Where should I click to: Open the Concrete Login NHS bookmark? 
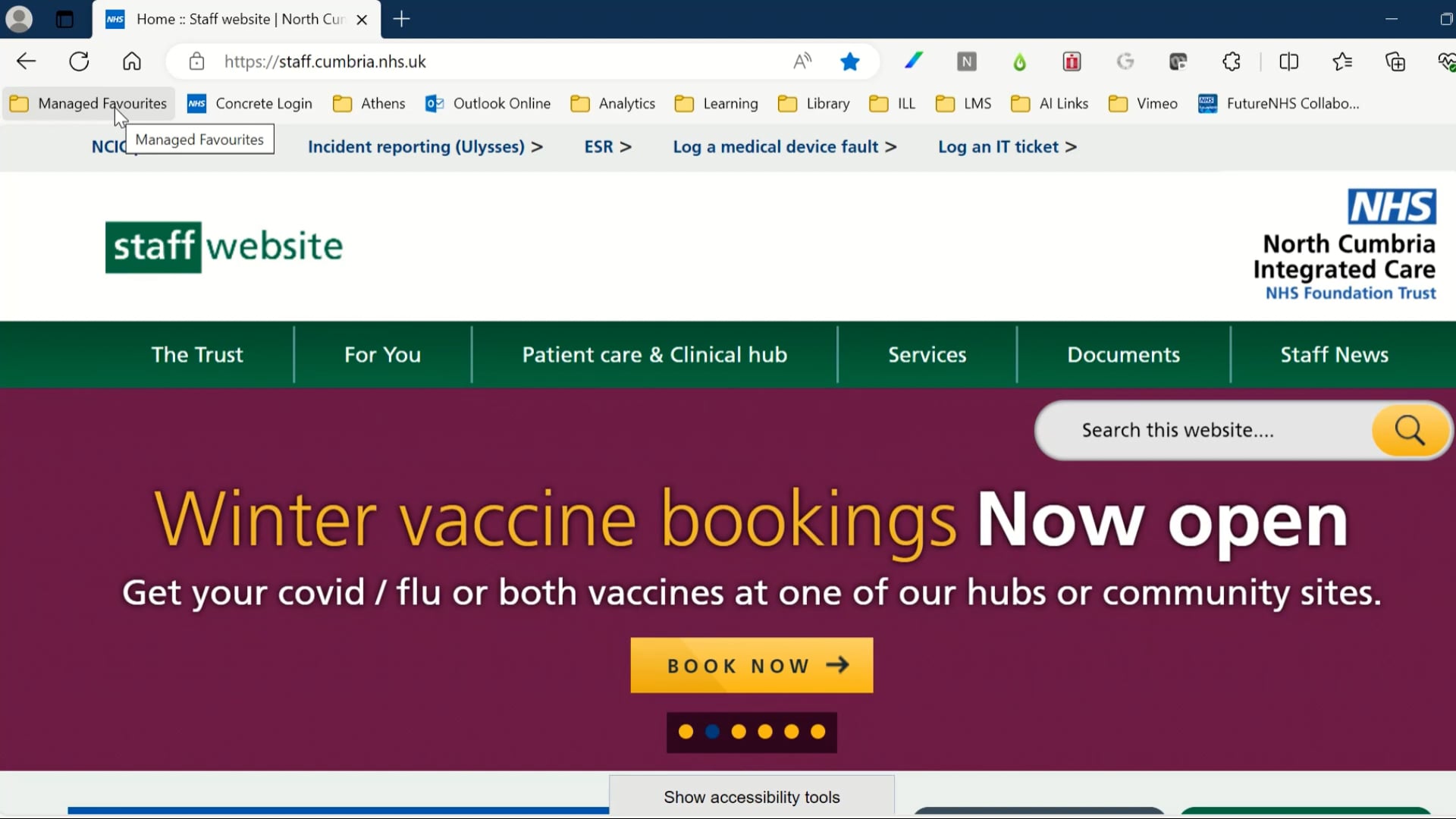(x=250, y=103)
